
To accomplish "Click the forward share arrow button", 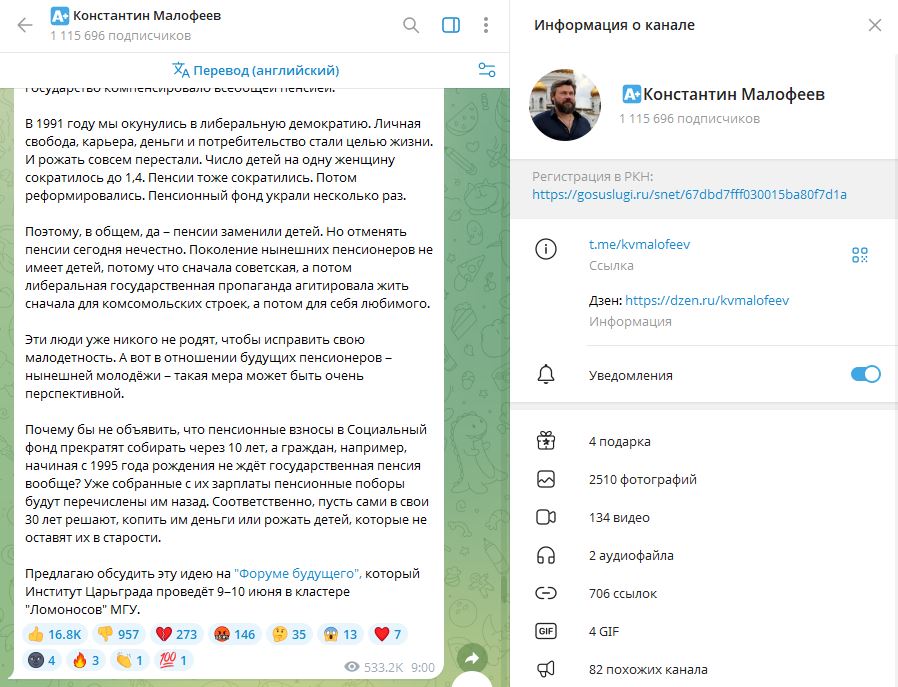I will click(472, 658).
